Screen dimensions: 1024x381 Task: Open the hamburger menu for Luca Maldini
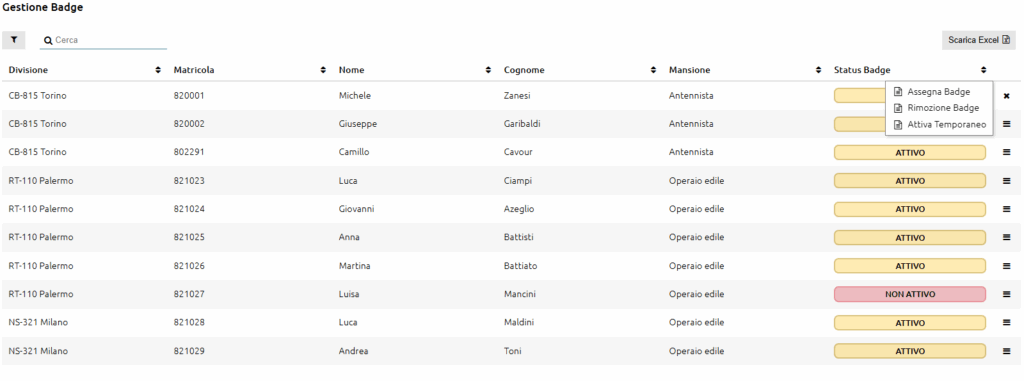point(1006,323)
